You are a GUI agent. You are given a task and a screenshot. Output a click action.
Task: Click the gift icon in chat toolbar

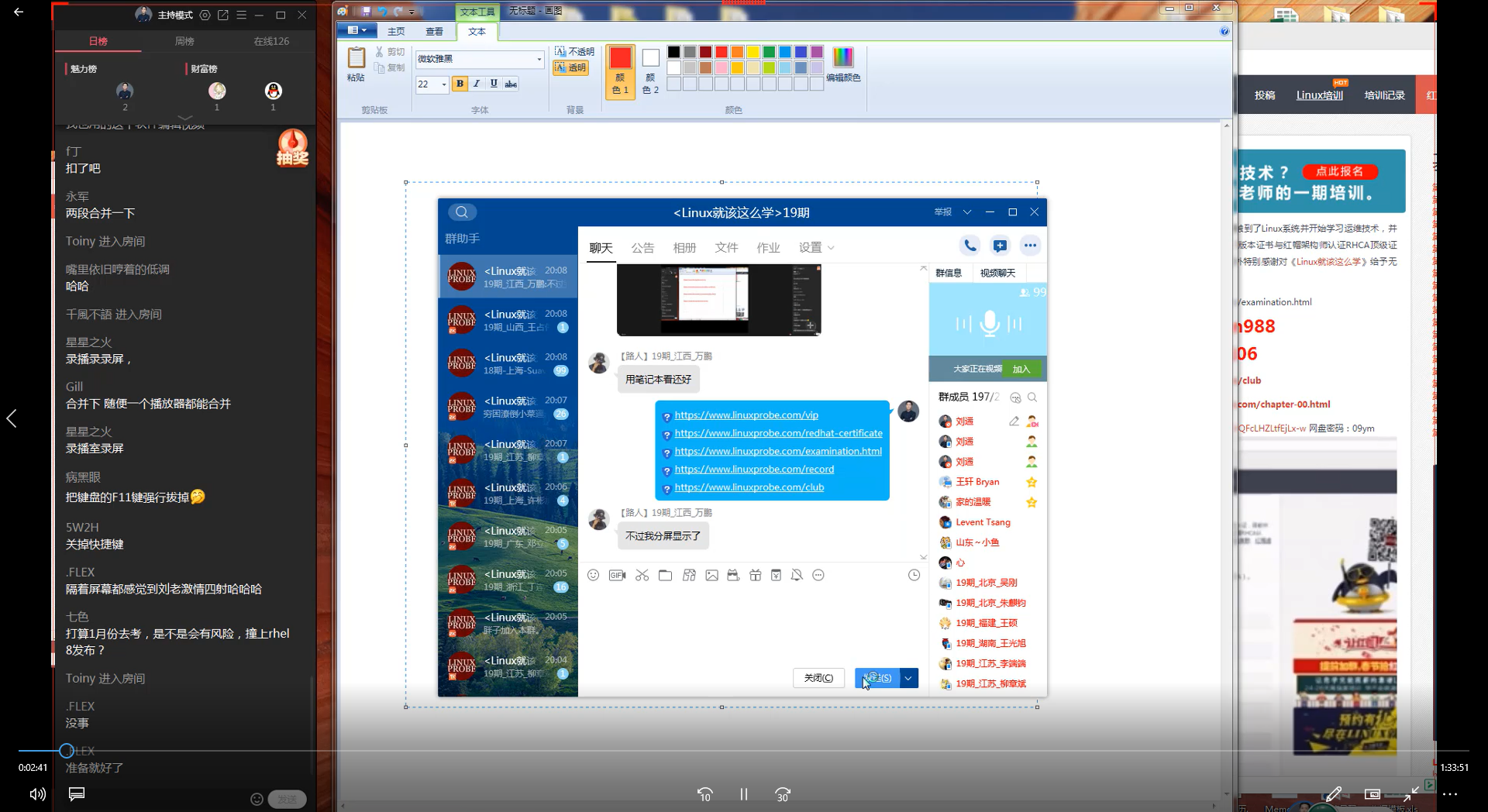[755, 575]
